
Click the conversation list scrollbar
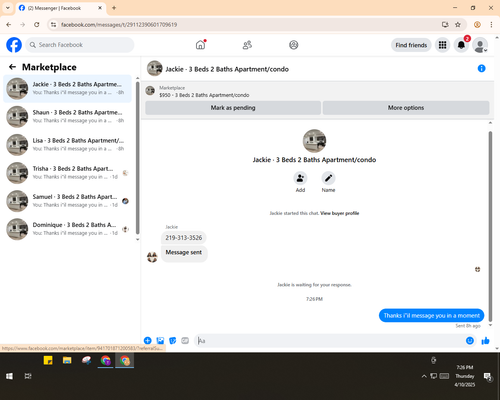[x=137, y=158]
